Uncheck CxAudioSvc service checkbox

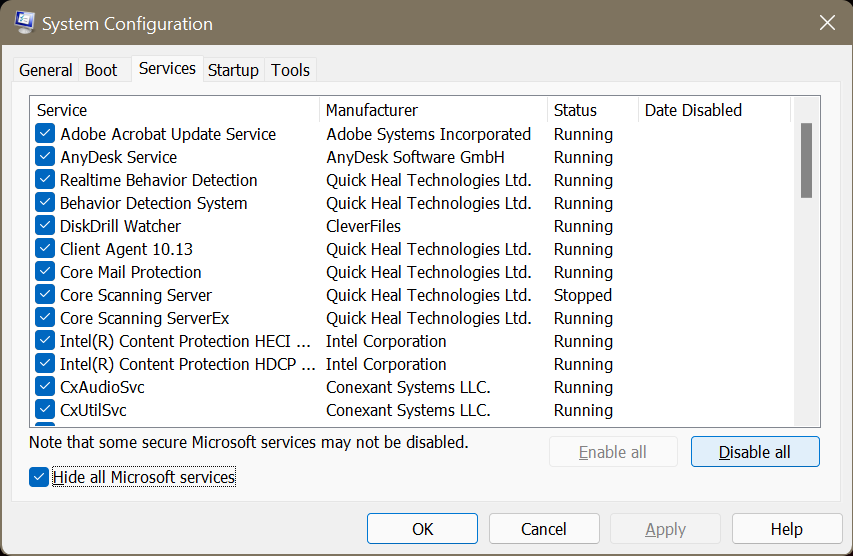(x=45, y=386)
